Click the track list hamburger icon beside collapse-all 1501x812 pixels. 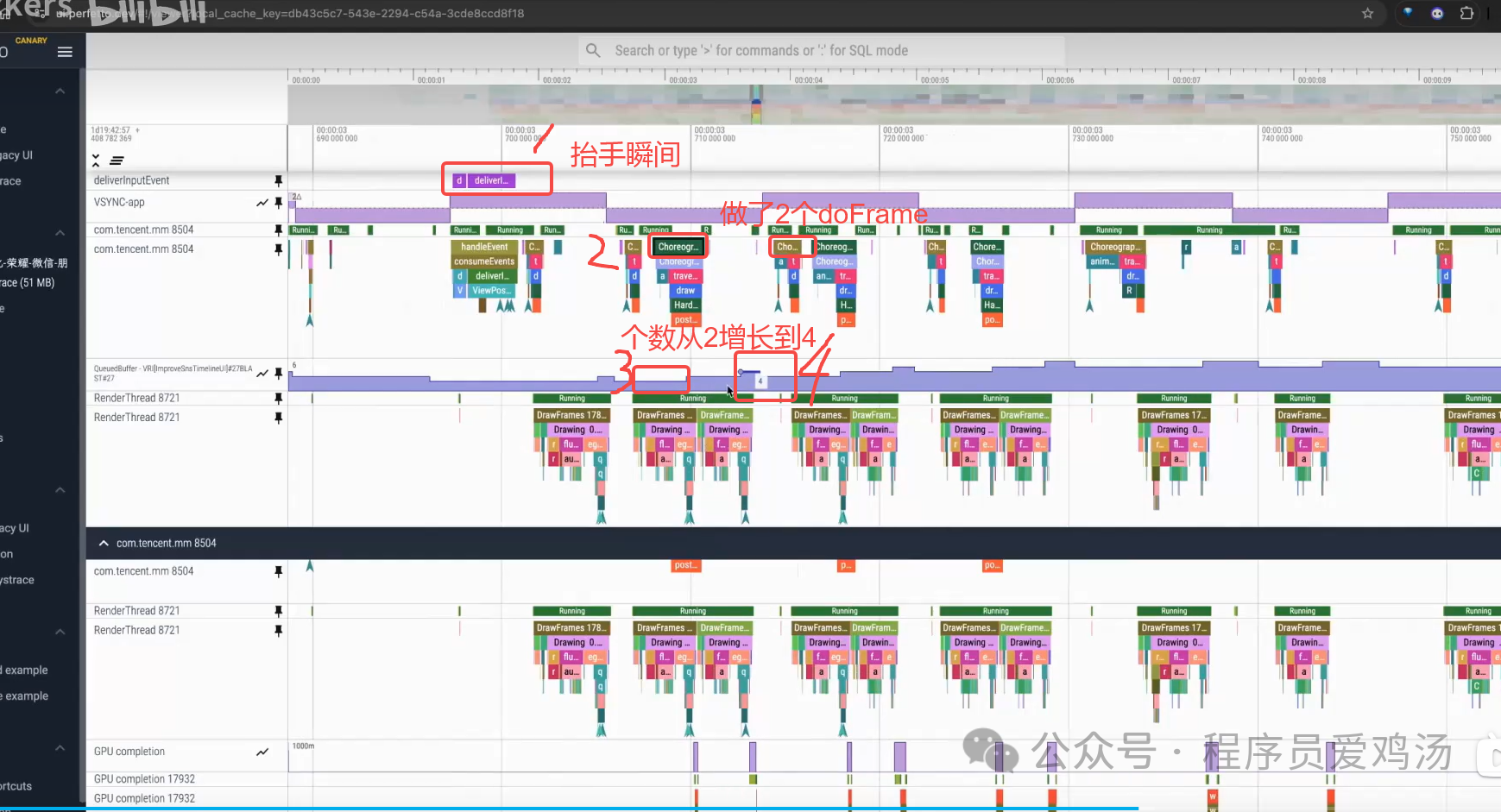click(117, 161)
